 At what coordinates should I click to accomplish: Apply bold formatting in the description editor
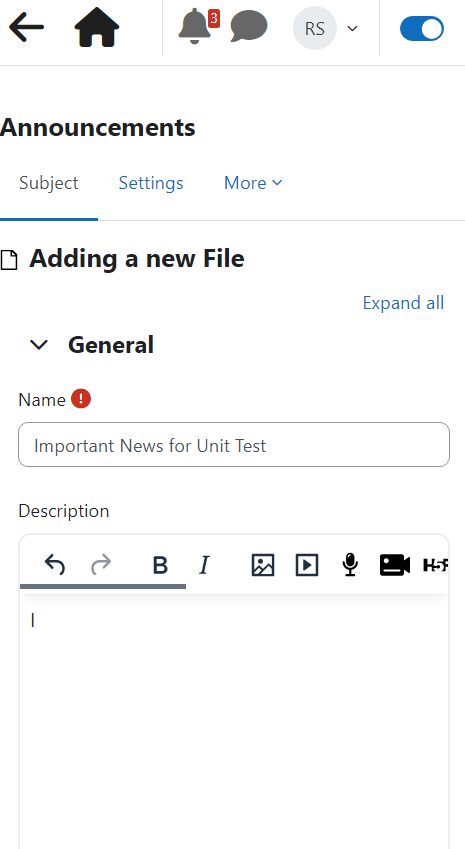click(160, 565)
